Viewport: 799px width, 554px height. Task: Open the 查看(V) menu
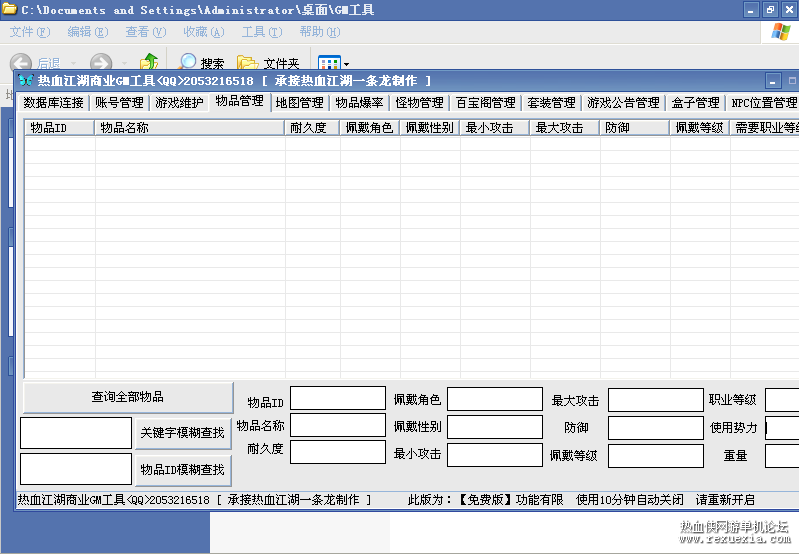click(146, 32)
